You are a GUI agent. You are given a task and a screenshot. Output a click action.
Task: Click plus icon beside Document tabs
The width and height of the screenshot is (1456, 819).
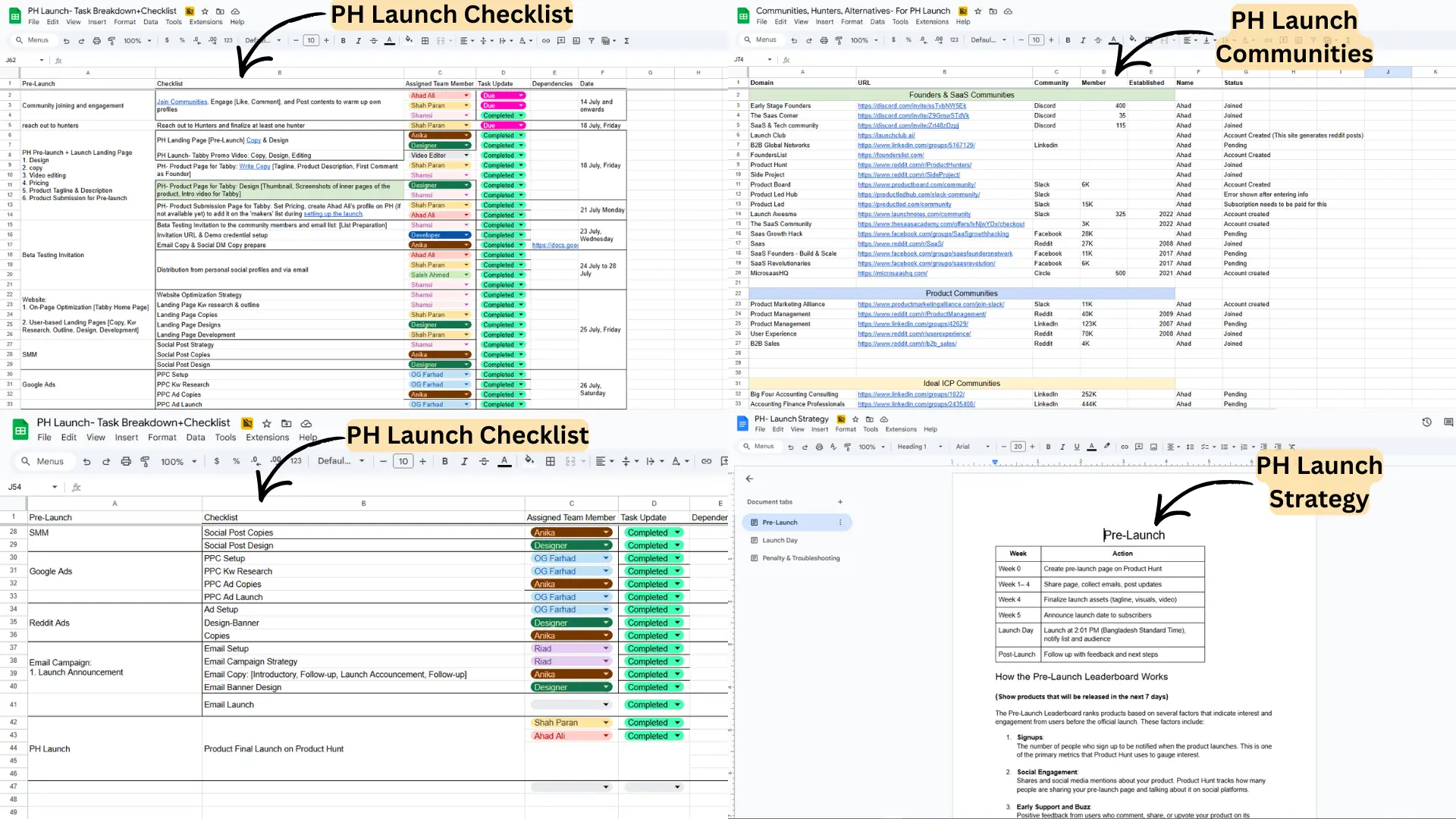click(x=839, y=502)
